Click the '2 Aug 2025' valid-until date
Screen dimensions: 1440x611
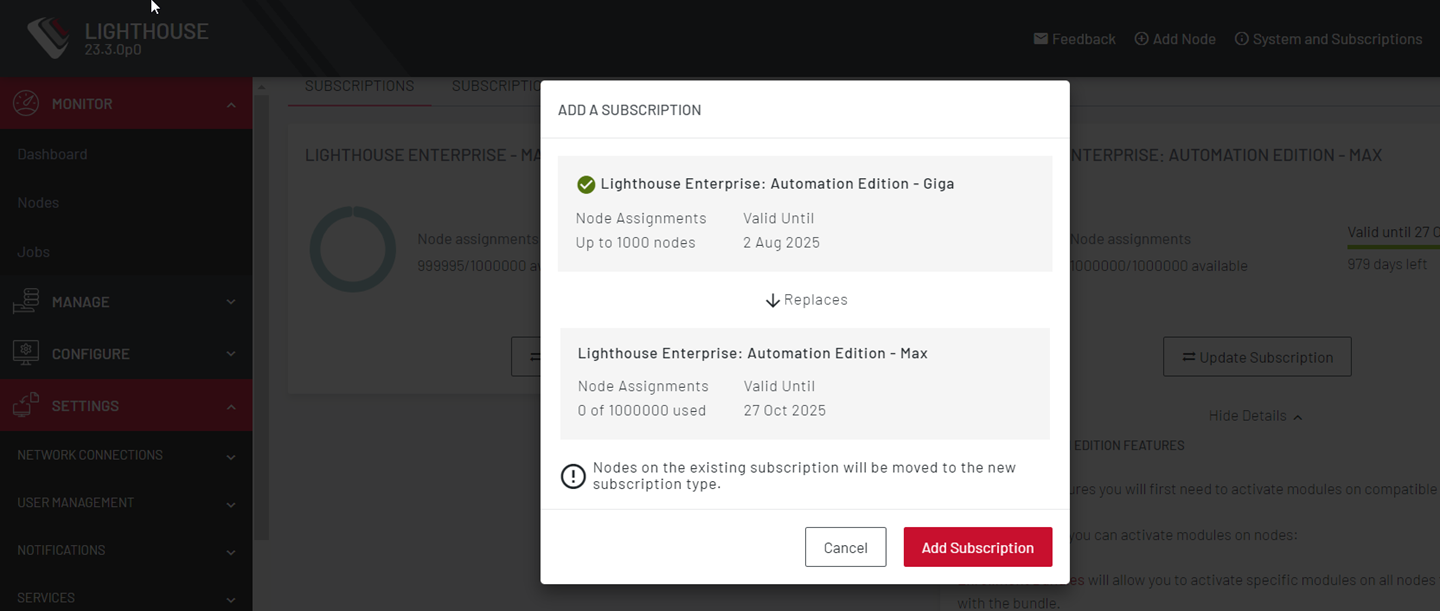coord(781,243)
